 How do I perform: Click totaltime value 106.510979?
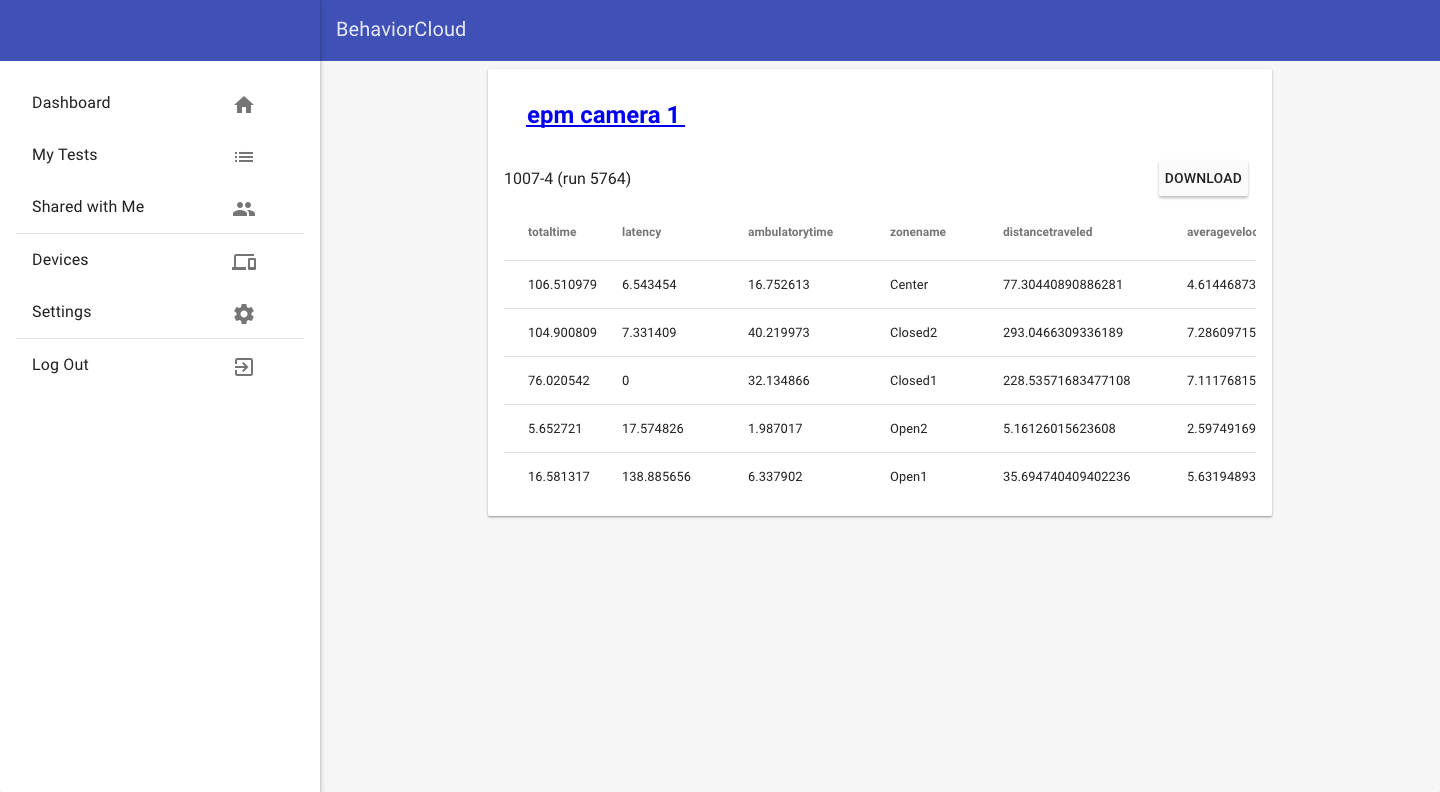[x=562, y=285]
